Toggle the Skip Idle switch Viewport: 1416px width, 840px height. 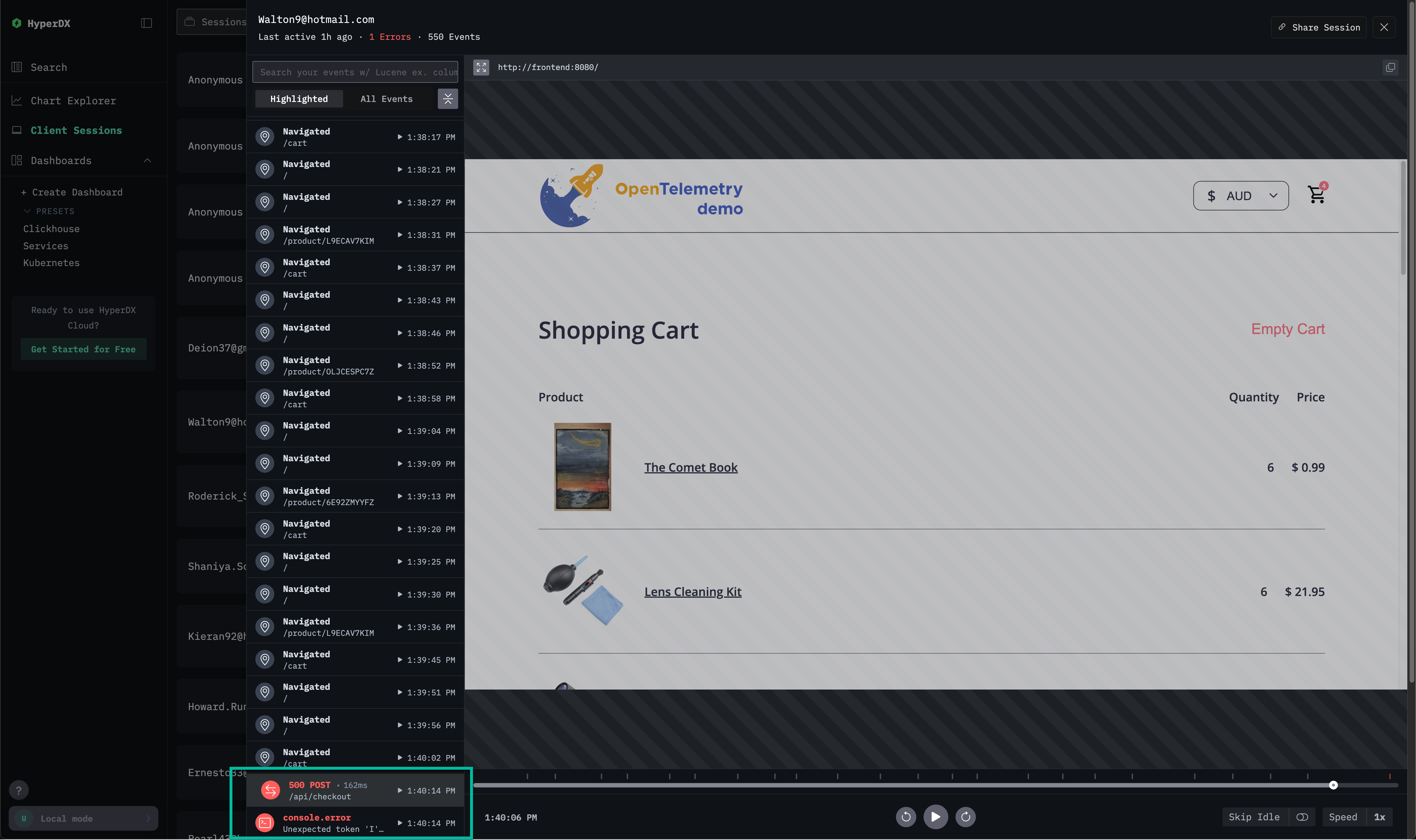1302,817
